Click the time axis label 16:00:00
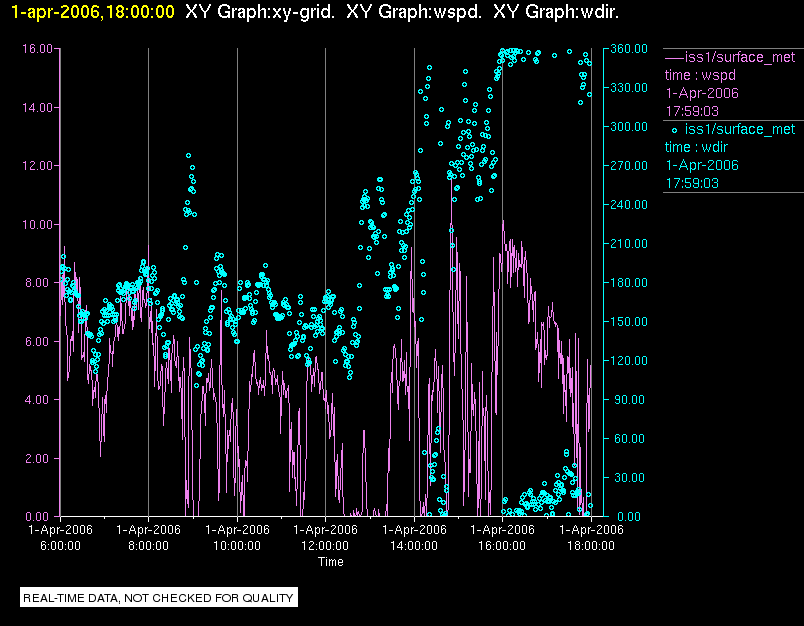The image size is (804, 626). click(x=502, y=546)
